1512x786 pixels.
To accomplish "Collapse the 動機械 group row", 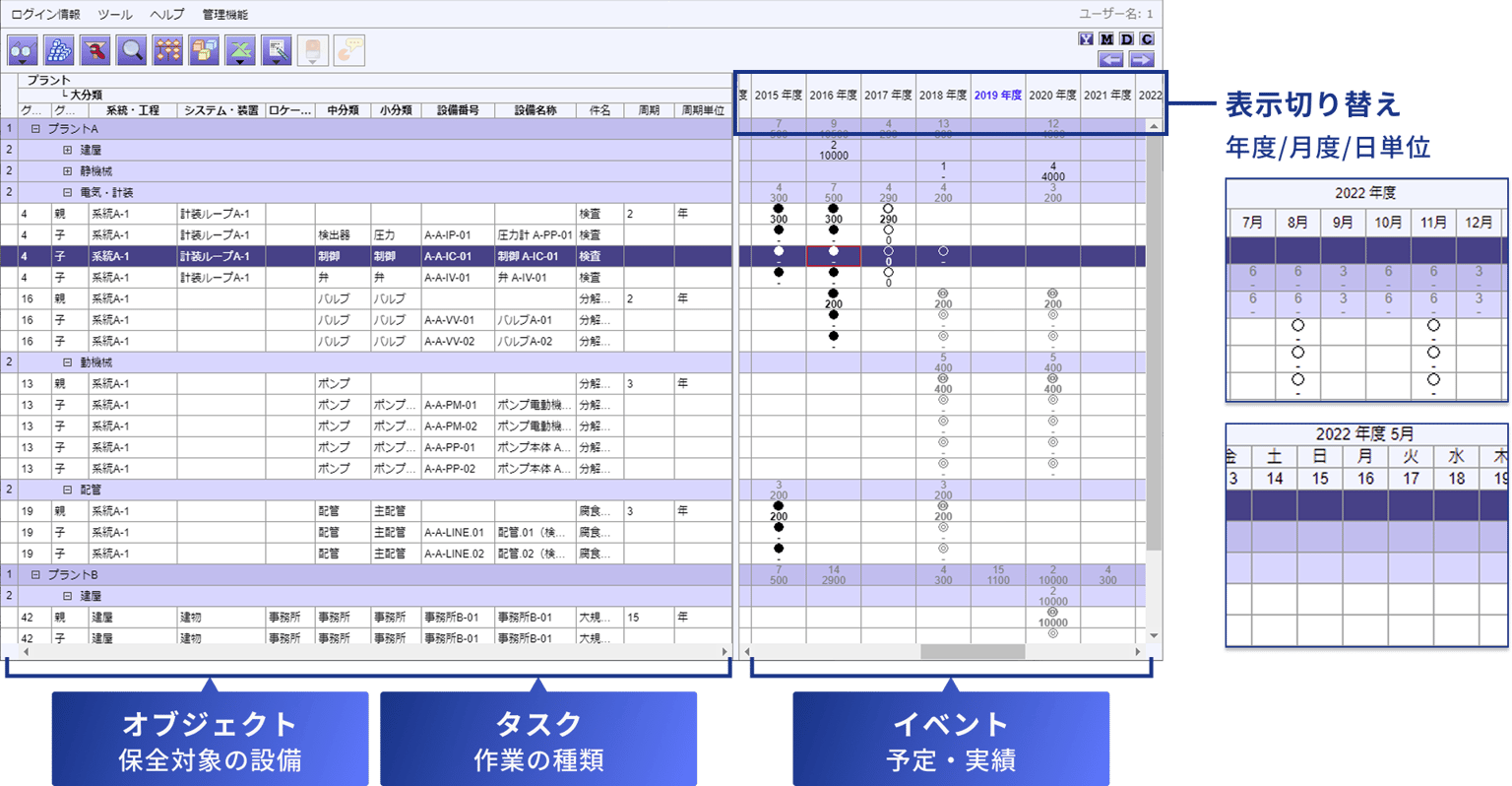I will (x=68, y=362).
